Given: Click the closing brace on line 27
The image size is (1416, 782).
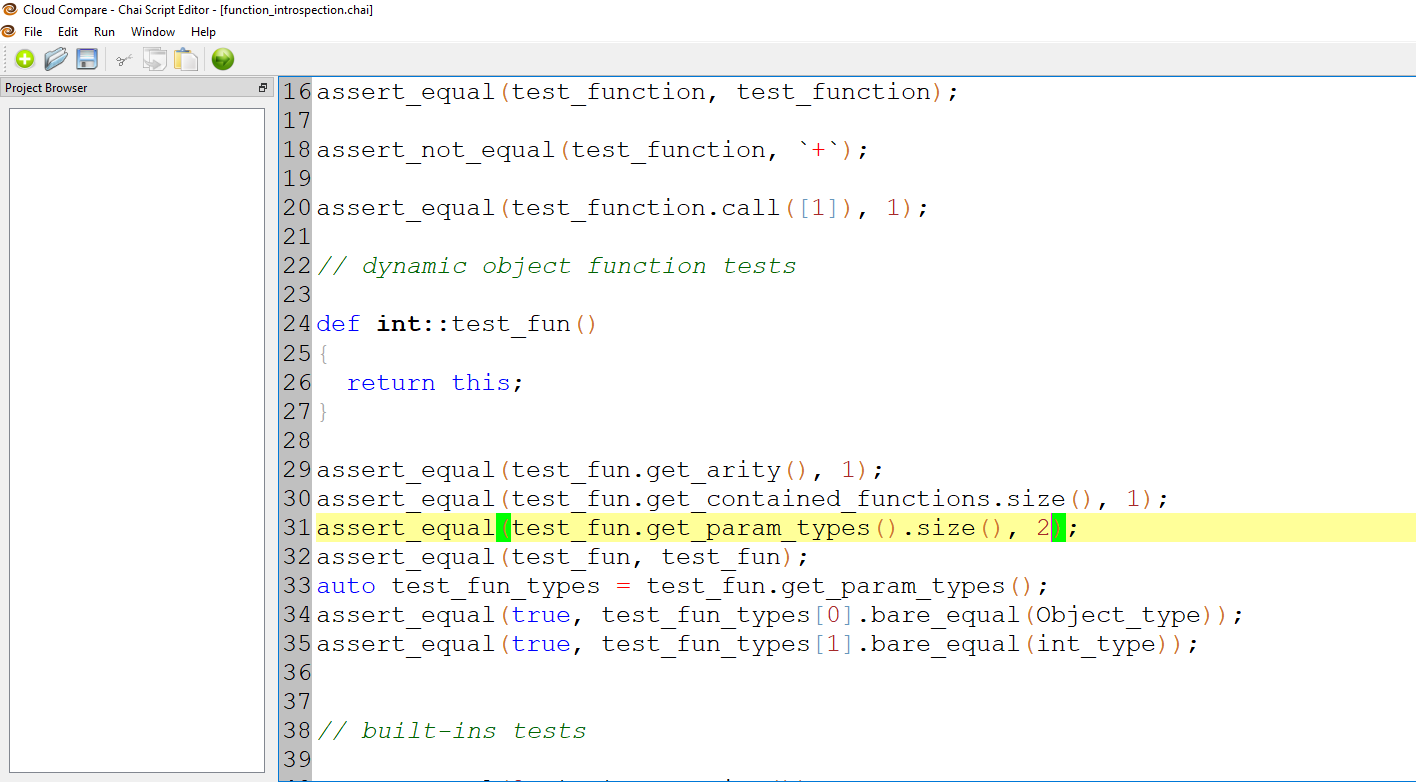Looking at the screenshot, I should pyautogui.click(x=323, y=412).
